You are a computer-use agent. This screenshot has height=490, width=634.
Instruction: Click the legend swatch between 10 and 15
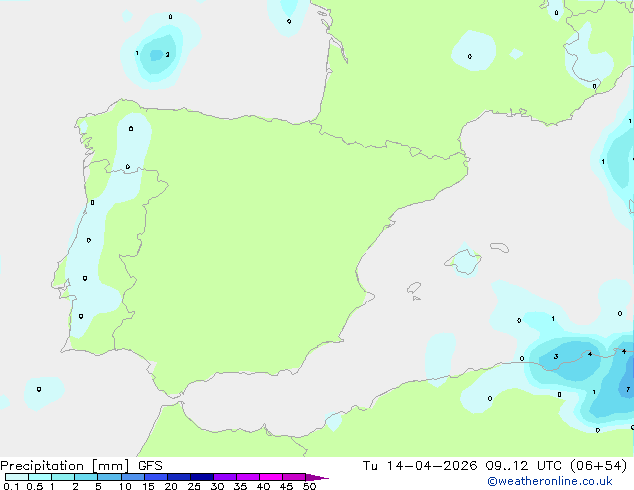[133, 477]
